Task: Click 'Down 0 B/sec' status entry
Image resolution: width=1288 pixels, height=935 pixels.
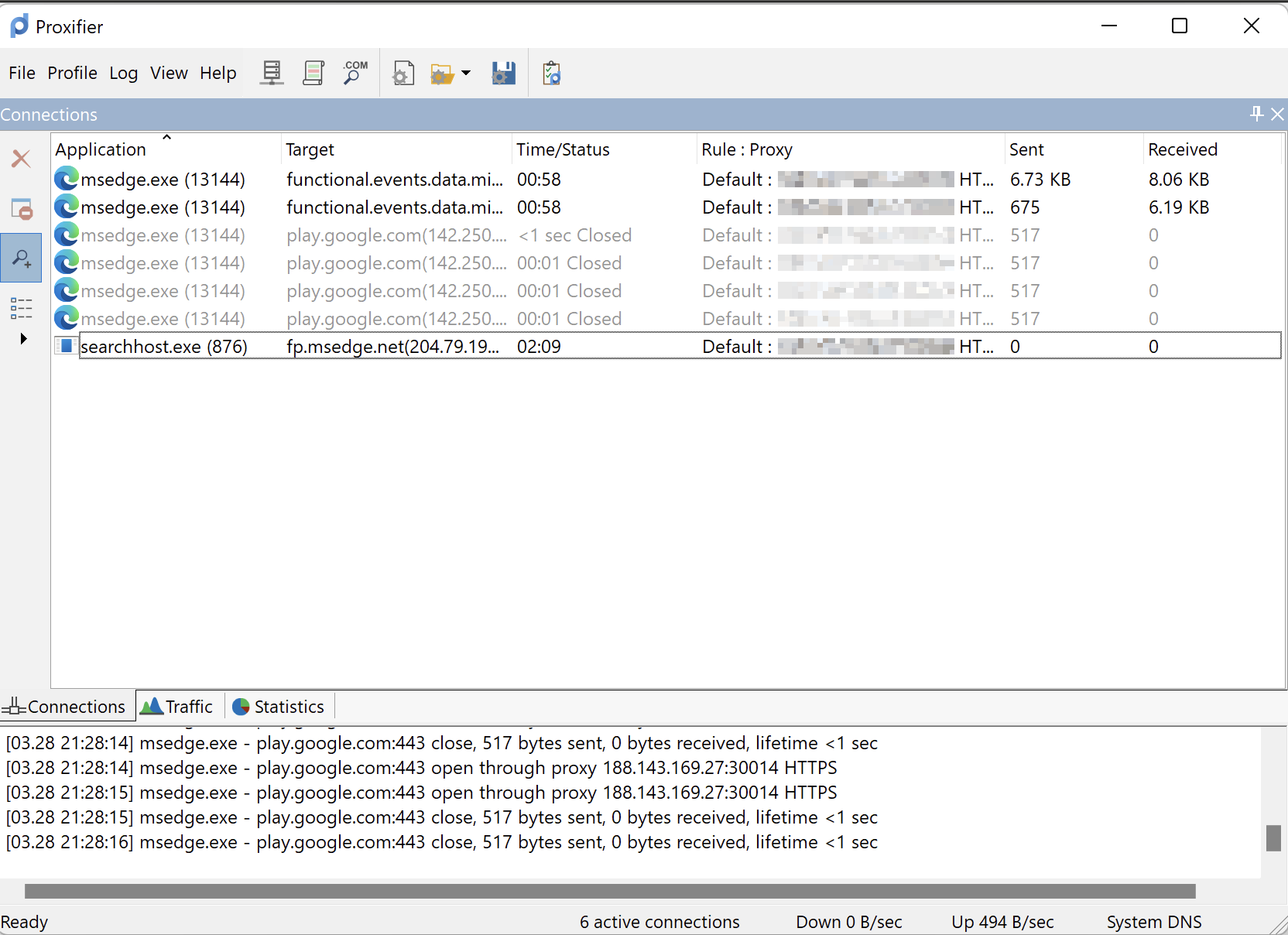Action: click(849, 922)
